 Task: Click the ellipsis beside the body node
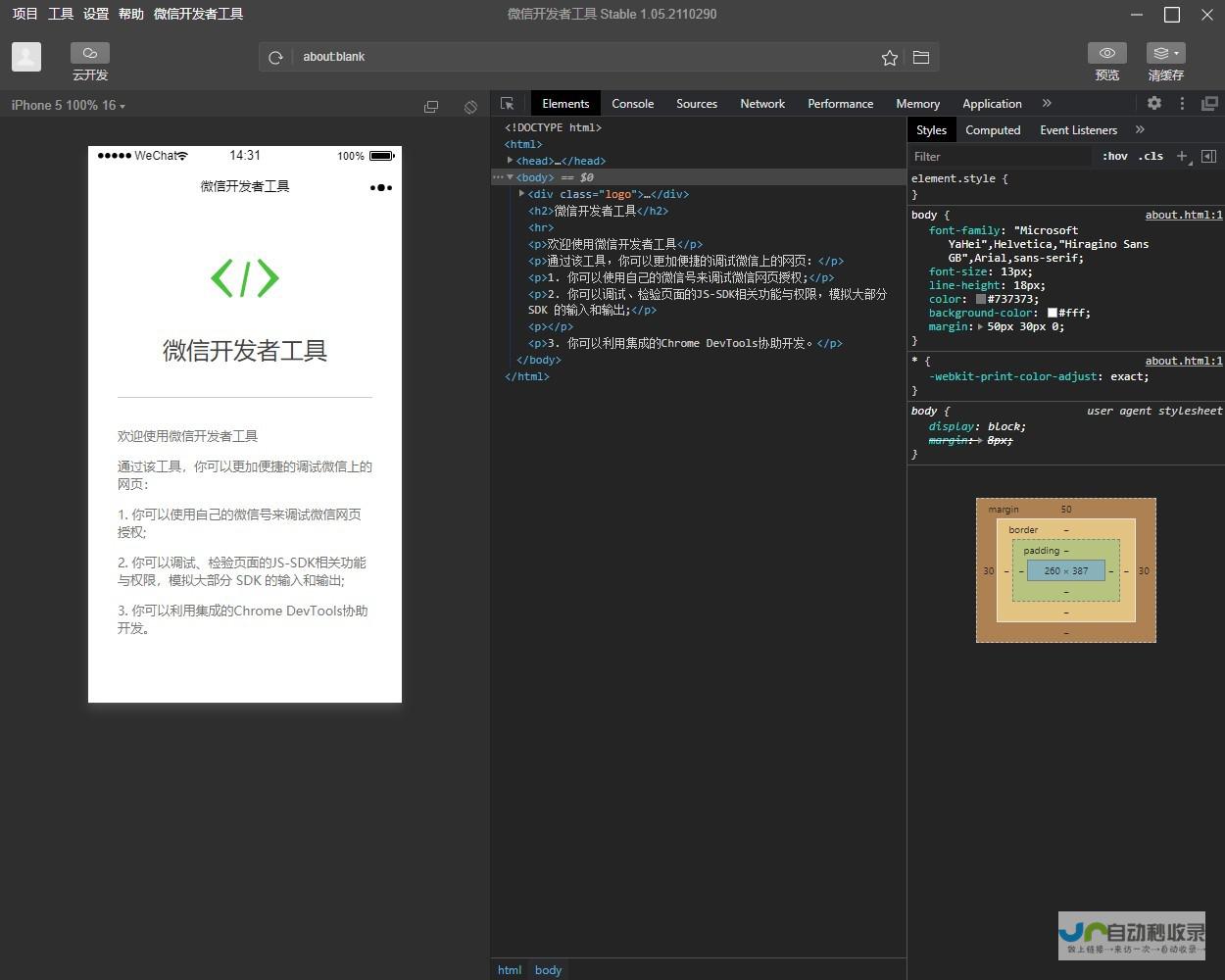pos(498,177)
